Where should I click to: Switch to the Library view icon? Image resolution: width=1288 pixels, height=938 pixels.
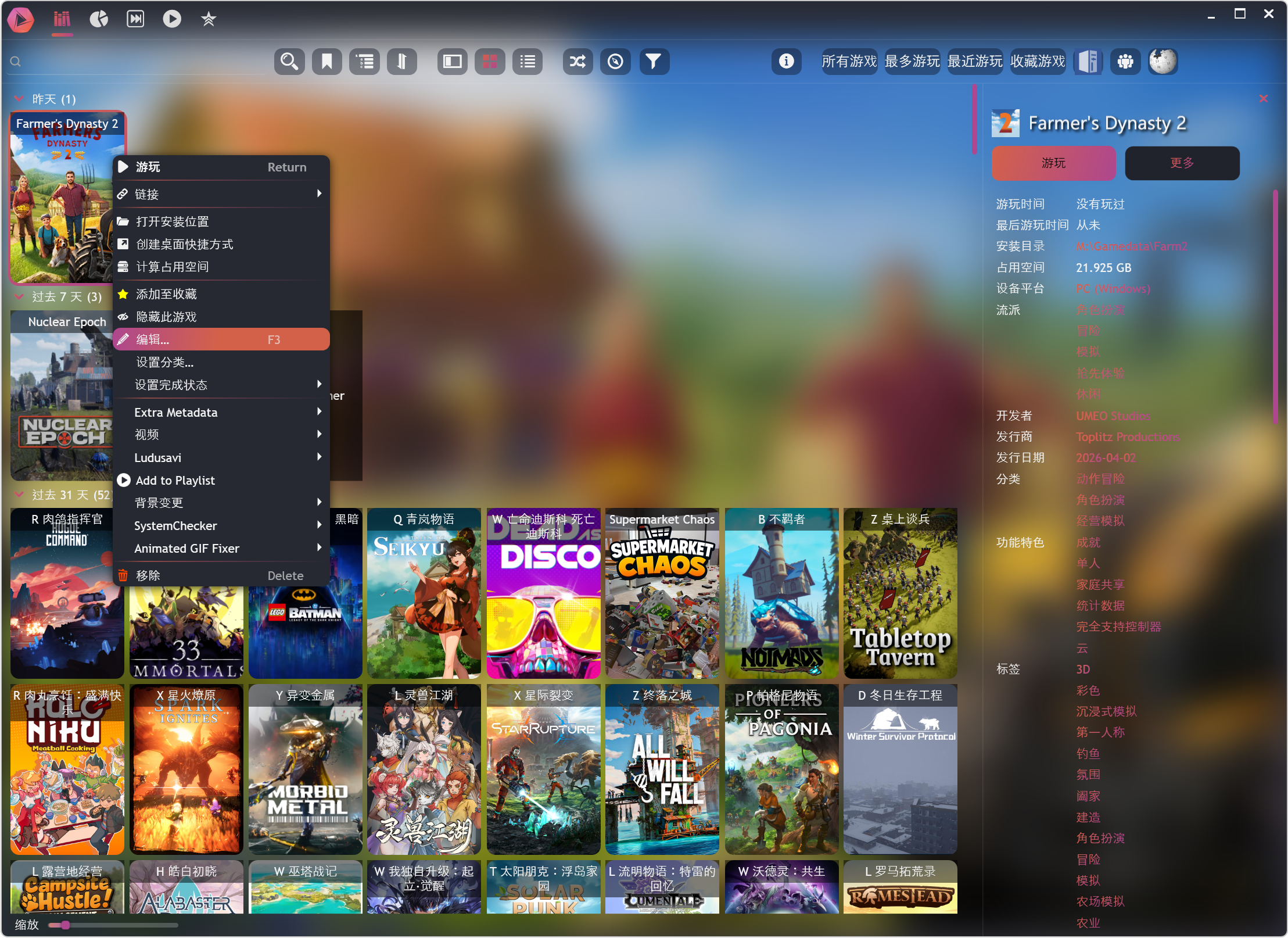[x=62, y=19]
